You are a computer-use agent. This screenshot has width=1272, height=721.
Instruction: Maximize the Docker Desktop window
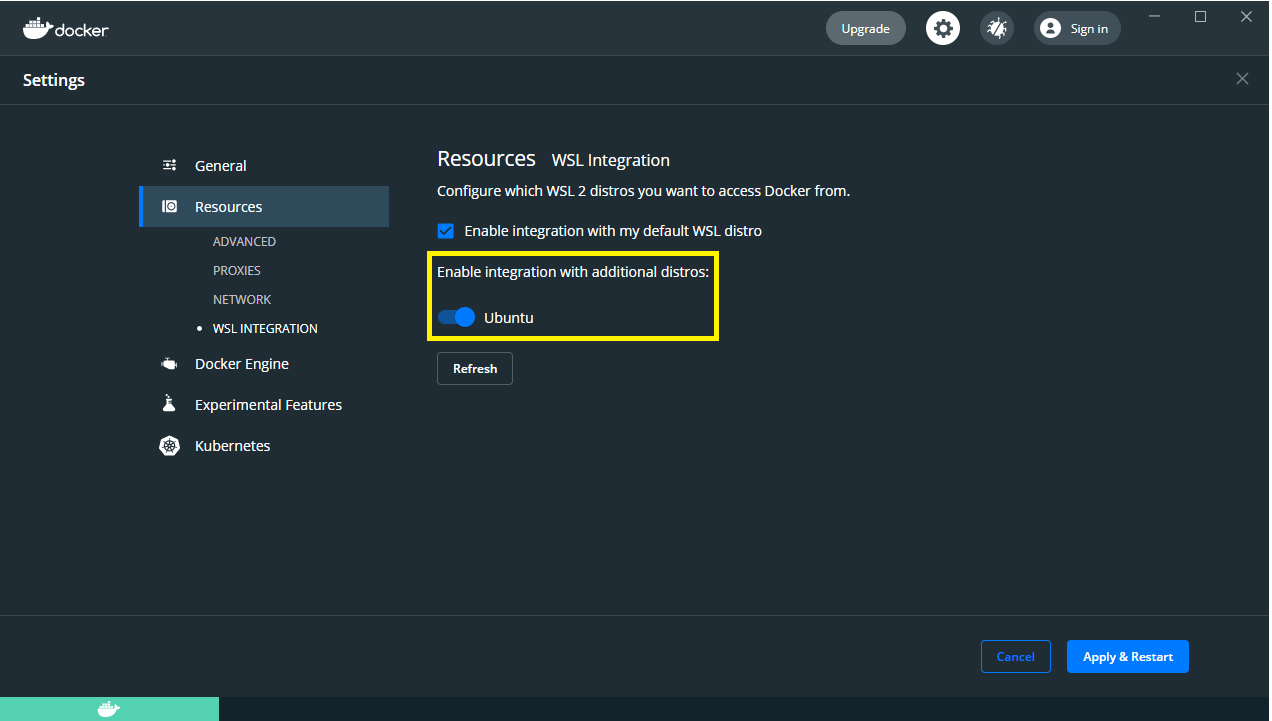click(1201, 17)
